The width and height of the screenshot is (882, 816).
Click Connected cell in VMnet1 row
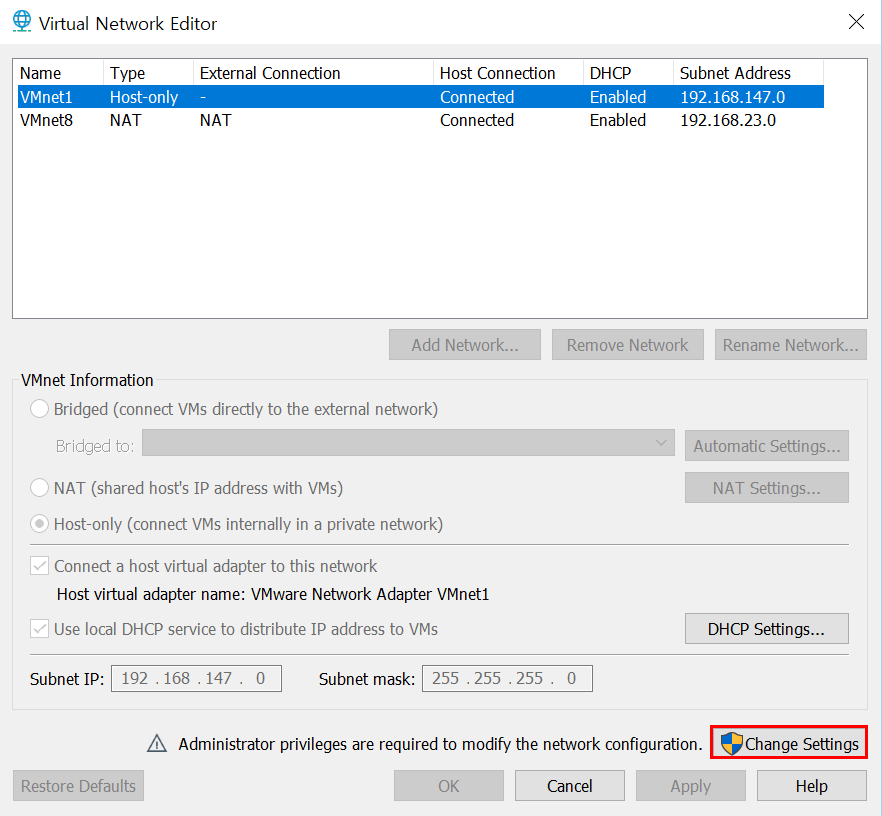tap(477, 97)
